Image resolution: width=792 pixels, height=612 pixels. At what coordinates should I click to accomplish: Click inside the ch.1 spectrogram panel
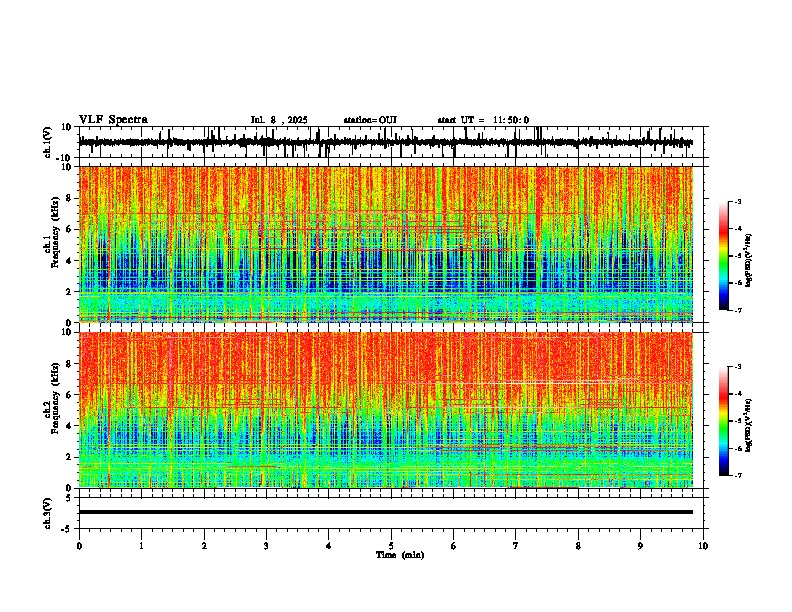[386, 244]
